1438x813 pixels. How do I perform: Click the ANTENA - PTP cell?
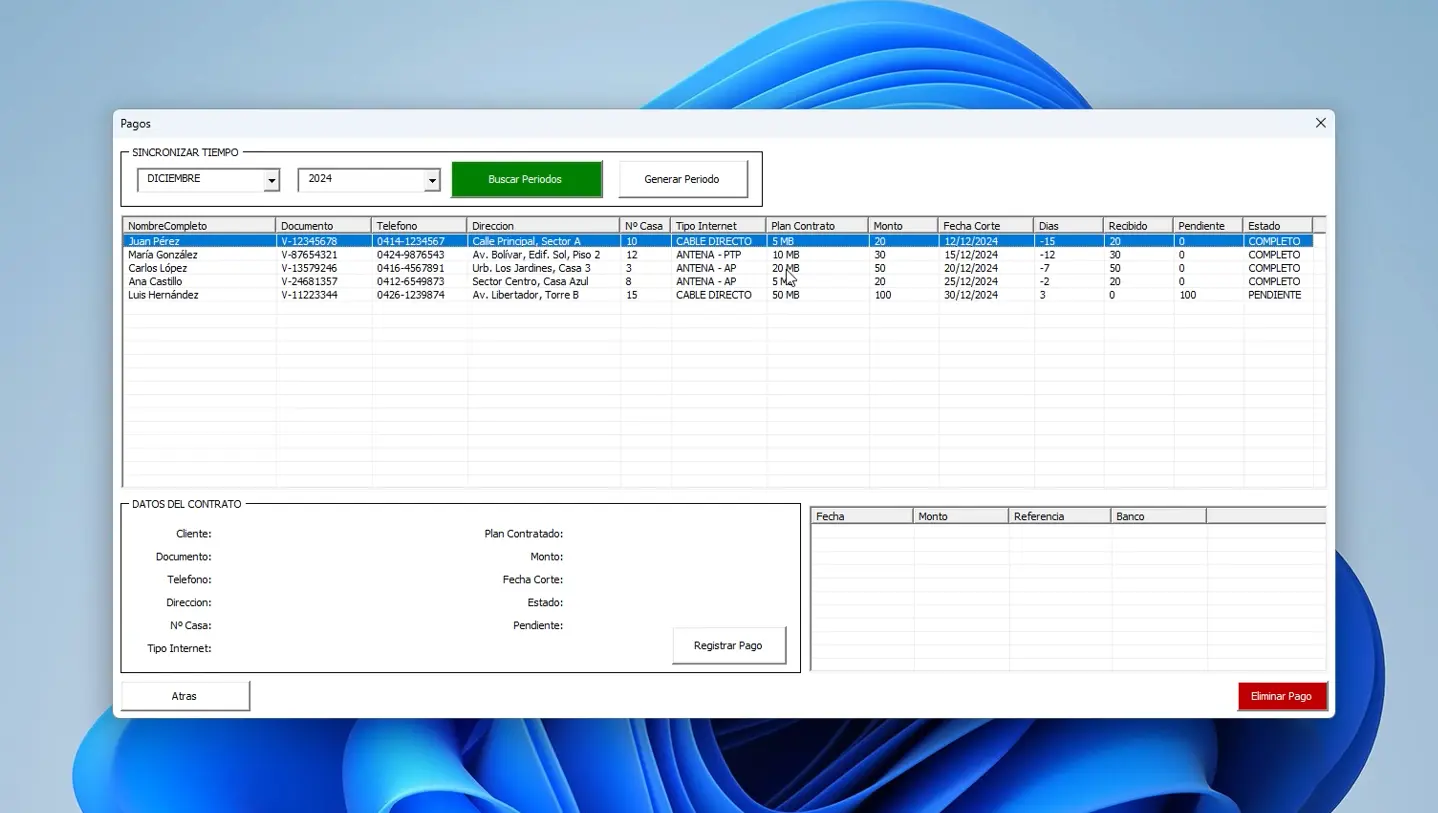708,255
